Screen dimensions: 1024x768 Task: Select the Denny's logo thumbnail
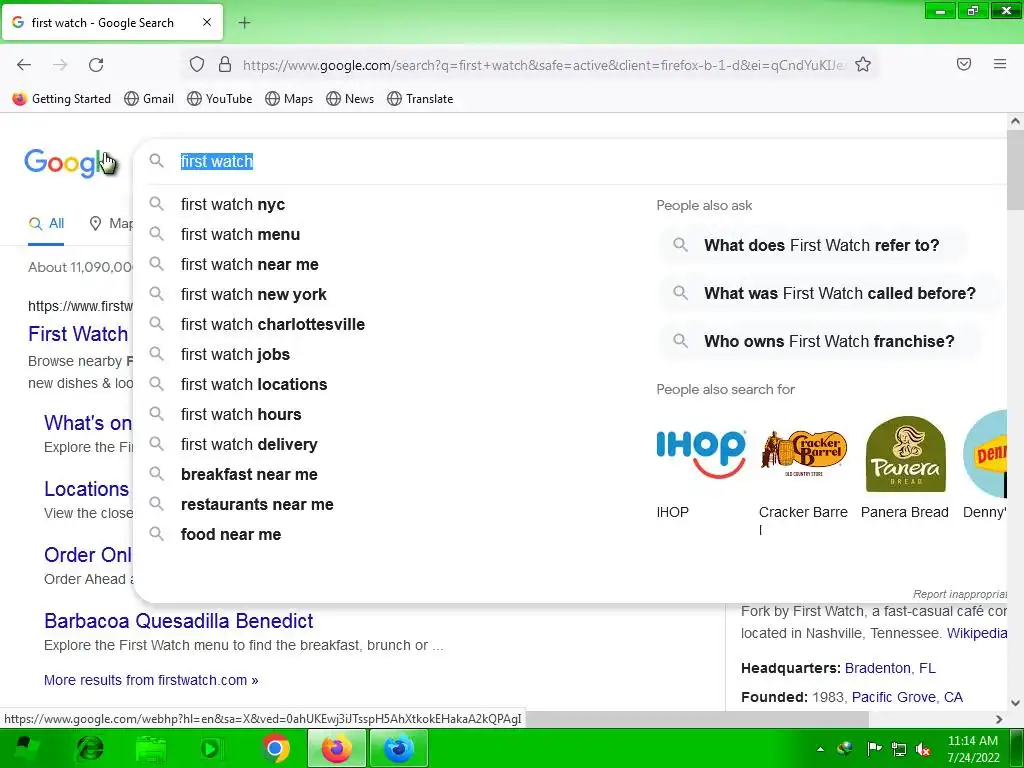click(985, 454)
